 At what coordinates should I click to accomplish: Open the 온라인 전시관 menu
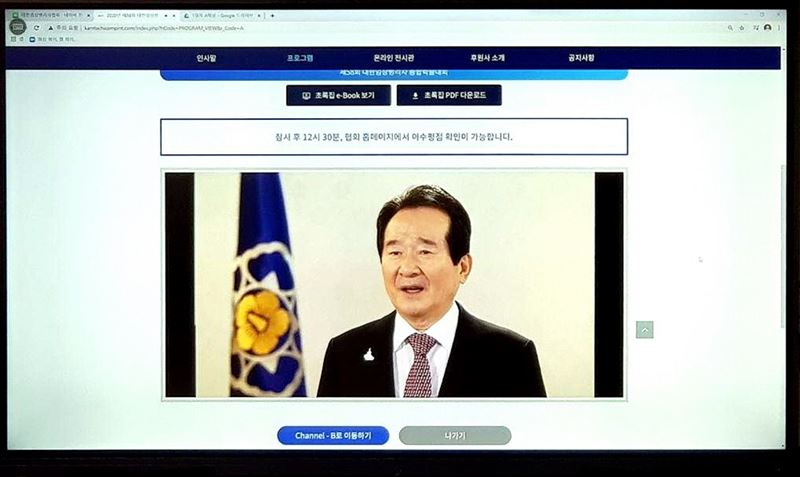click(393, 58)
